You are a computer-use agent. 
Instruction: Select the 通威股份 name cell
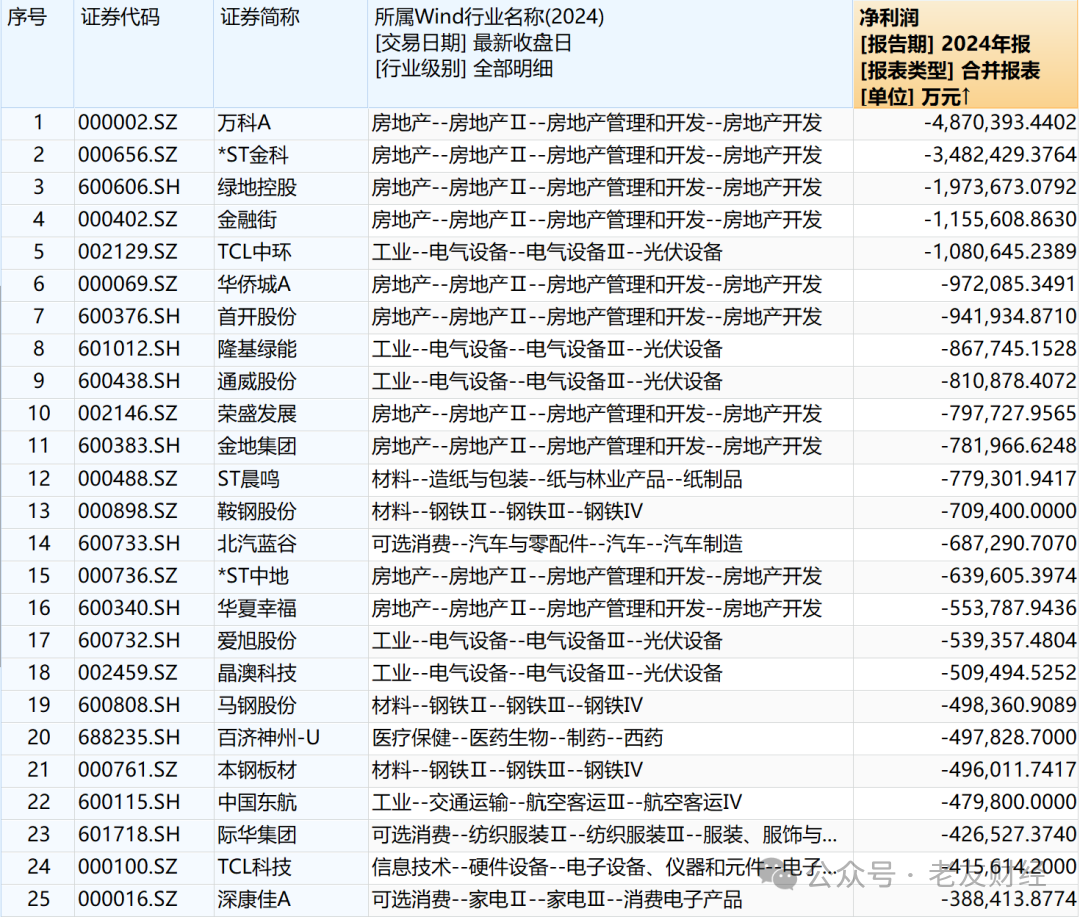291,382
